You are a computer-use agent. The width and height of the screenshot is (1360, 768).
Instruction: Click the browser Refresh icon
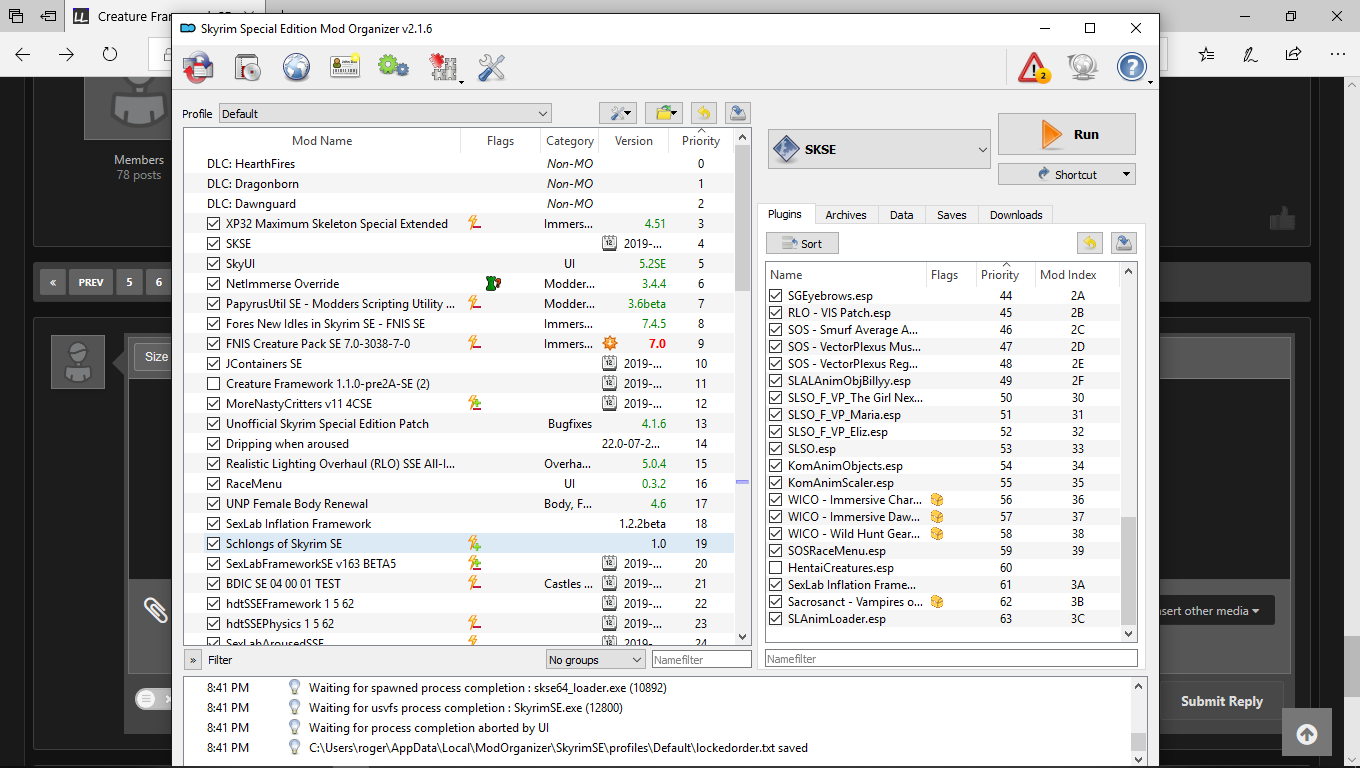(110, 55)
